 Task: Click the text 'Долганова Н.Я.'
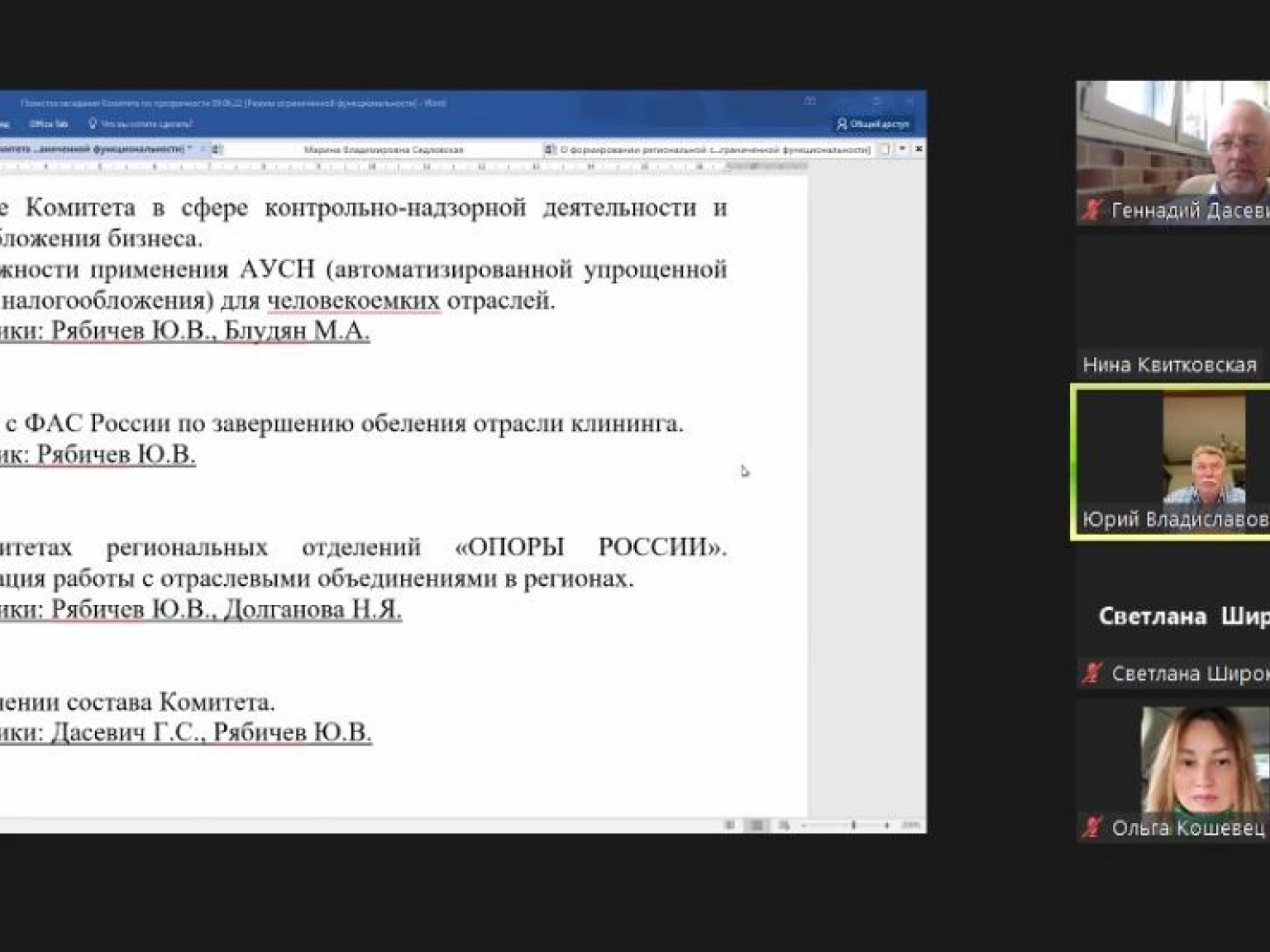(313, 609)
